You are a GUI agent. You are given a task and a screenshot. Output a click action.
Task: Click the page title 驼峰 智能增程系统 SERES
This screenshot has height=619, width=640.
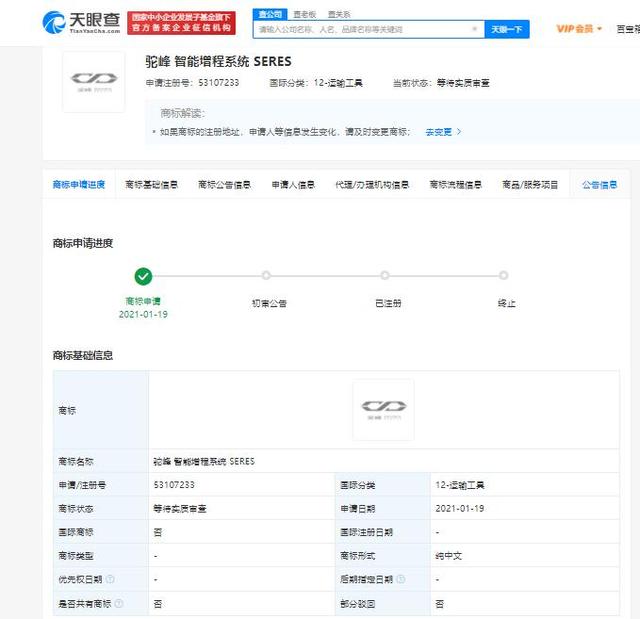[x=218, y=61]
